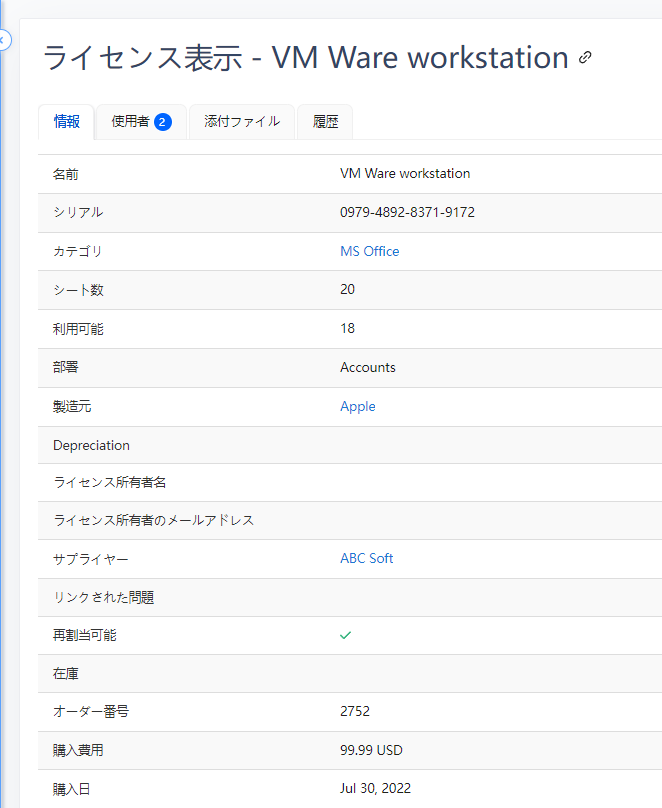Screen dimensions: 662x808
Task: Click the 名前 value VM Ware workstation
Action: pos(405,173)
